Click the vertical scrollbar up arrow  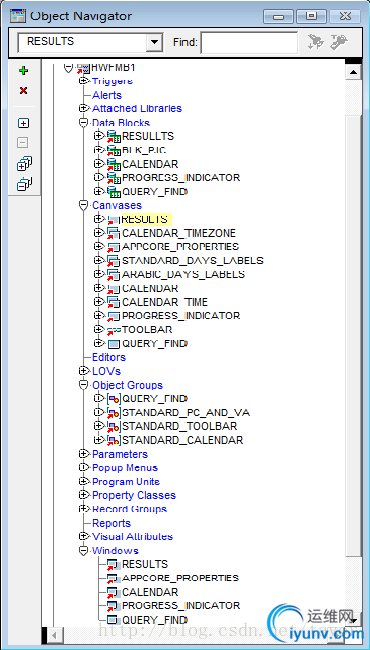point(353,72)
